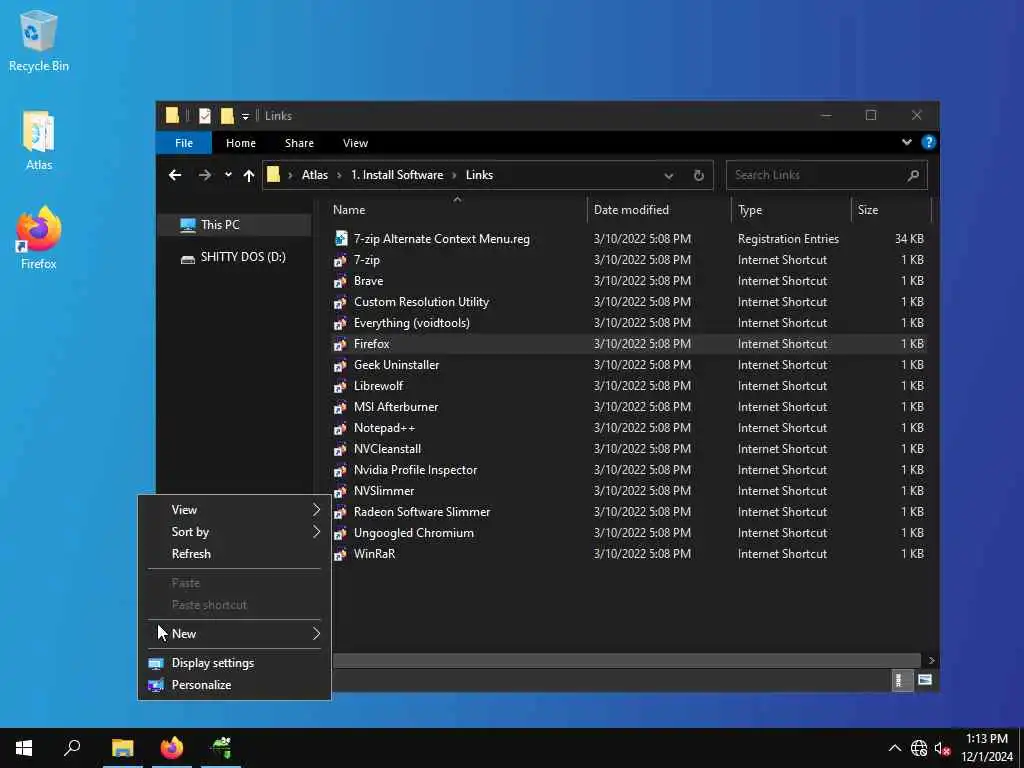Open the New submenu in context menu
Screen dimensions: 1024x768
click(234, 634)
